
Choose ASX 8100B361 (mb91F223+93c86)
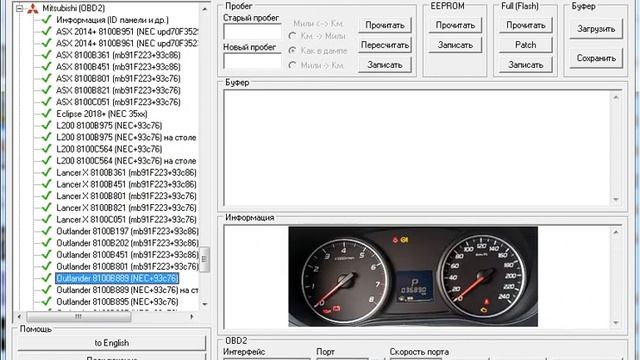[118, 55]
